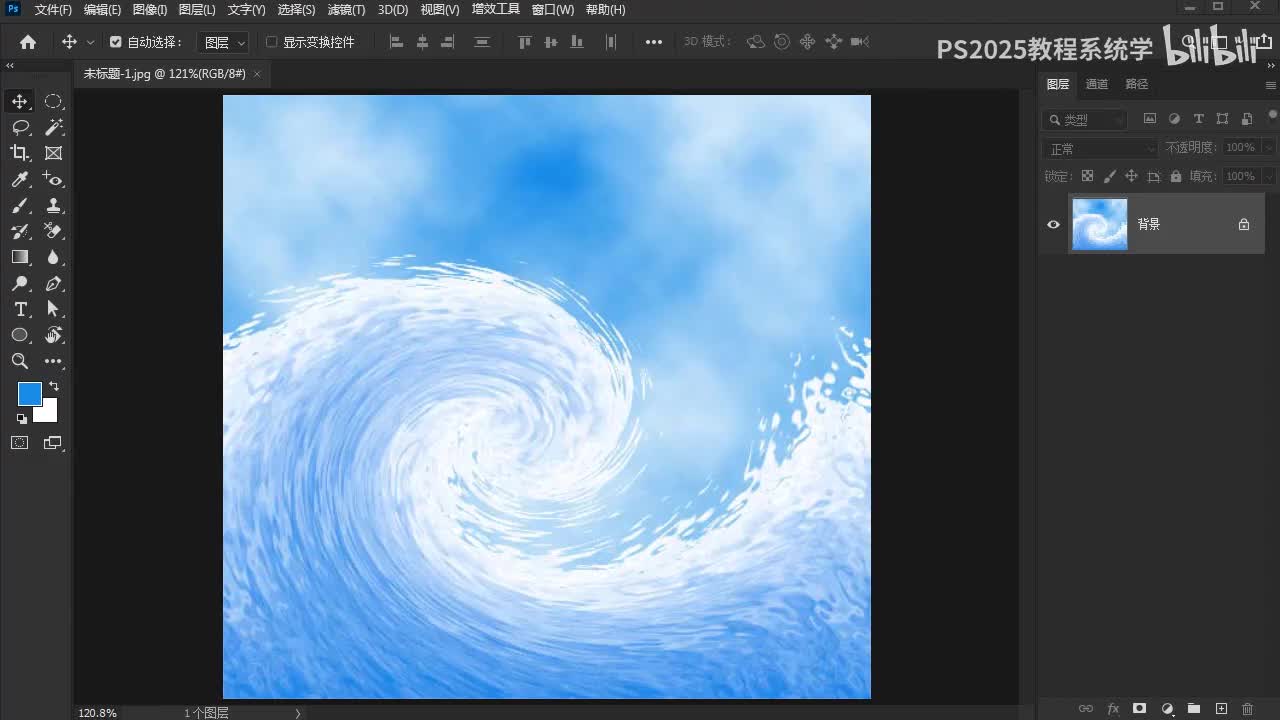This screenshot has height=720, width=1280.
Task: Reset default foreground and background colors
Action: point(22,418)
